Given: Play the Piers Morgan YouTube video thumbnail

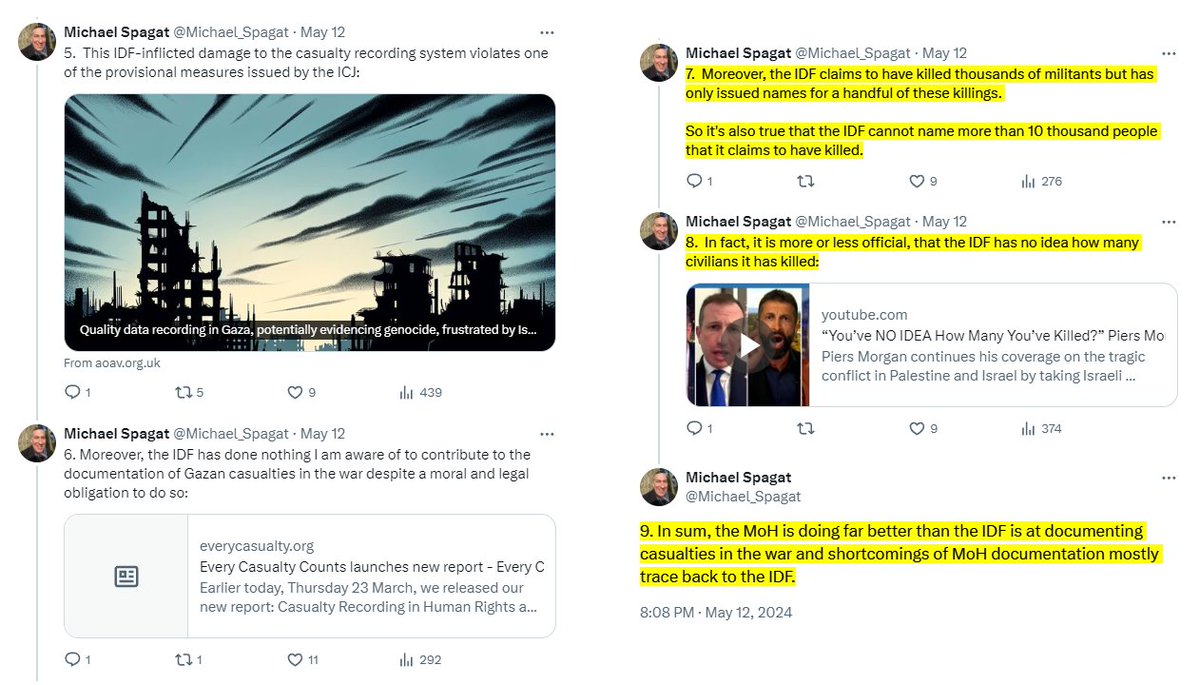Looking at the screenshot, I should tap(748, 345).
